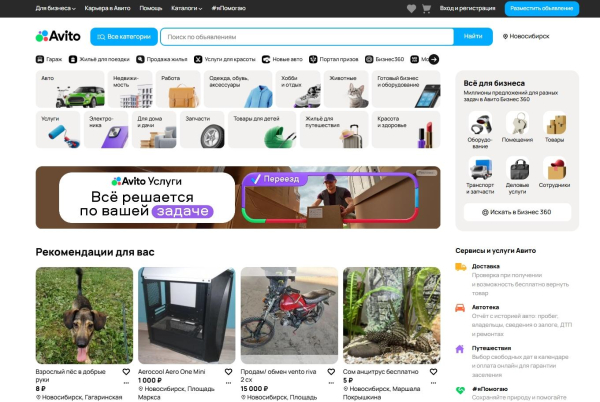Open Услуги для красоты shortcut
Viewport: 600px width, 402px height.
(225, 59)
